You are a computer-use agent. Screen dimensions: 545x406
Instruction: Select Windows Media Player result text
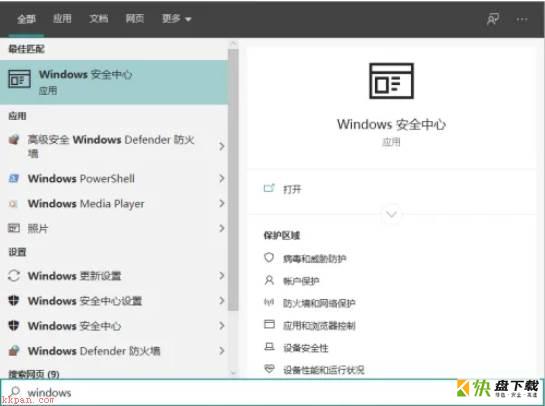86,204
